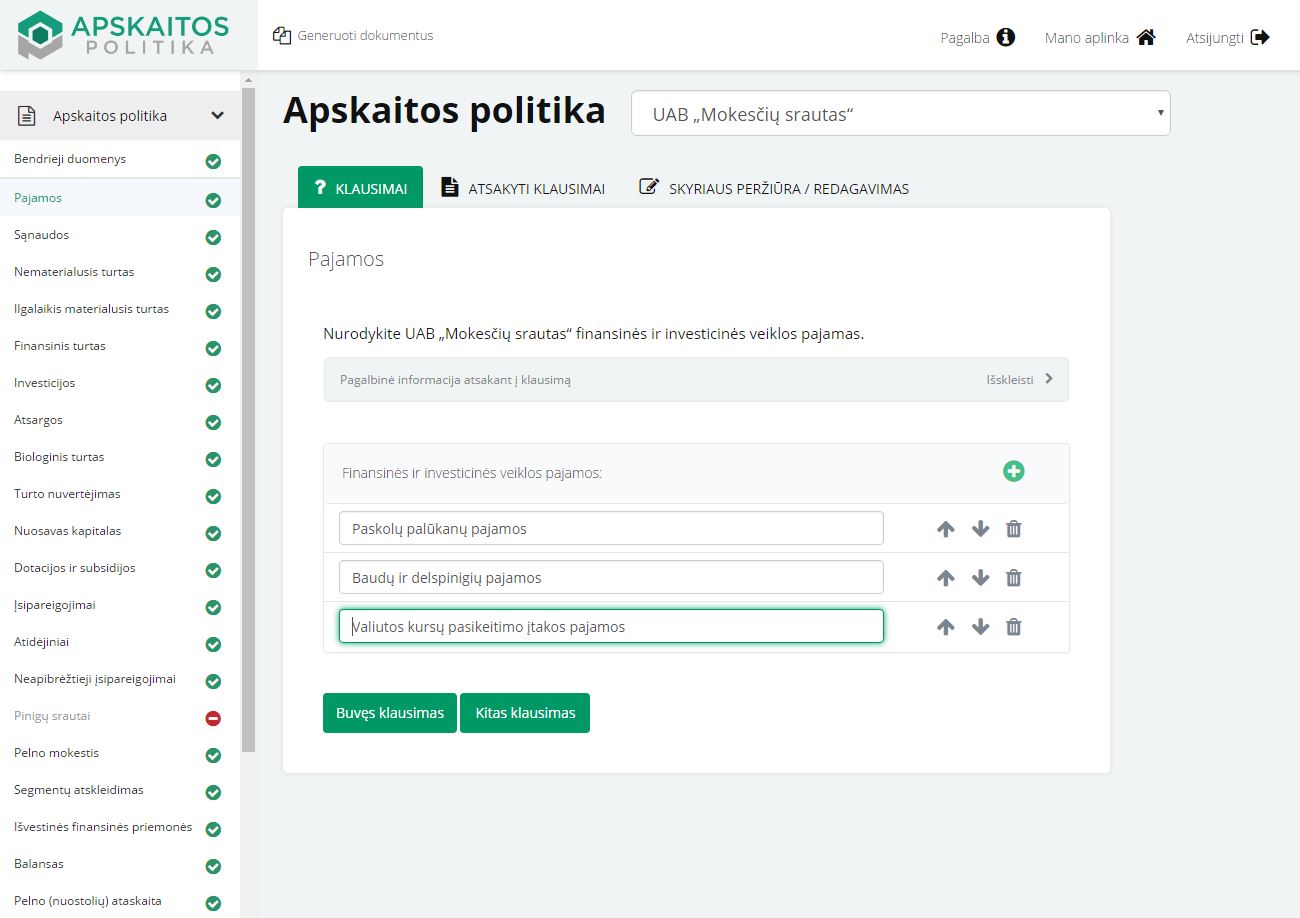Click the Kitas klausimas button
The width and height of the screenshot is (1300, 918).
525,713
